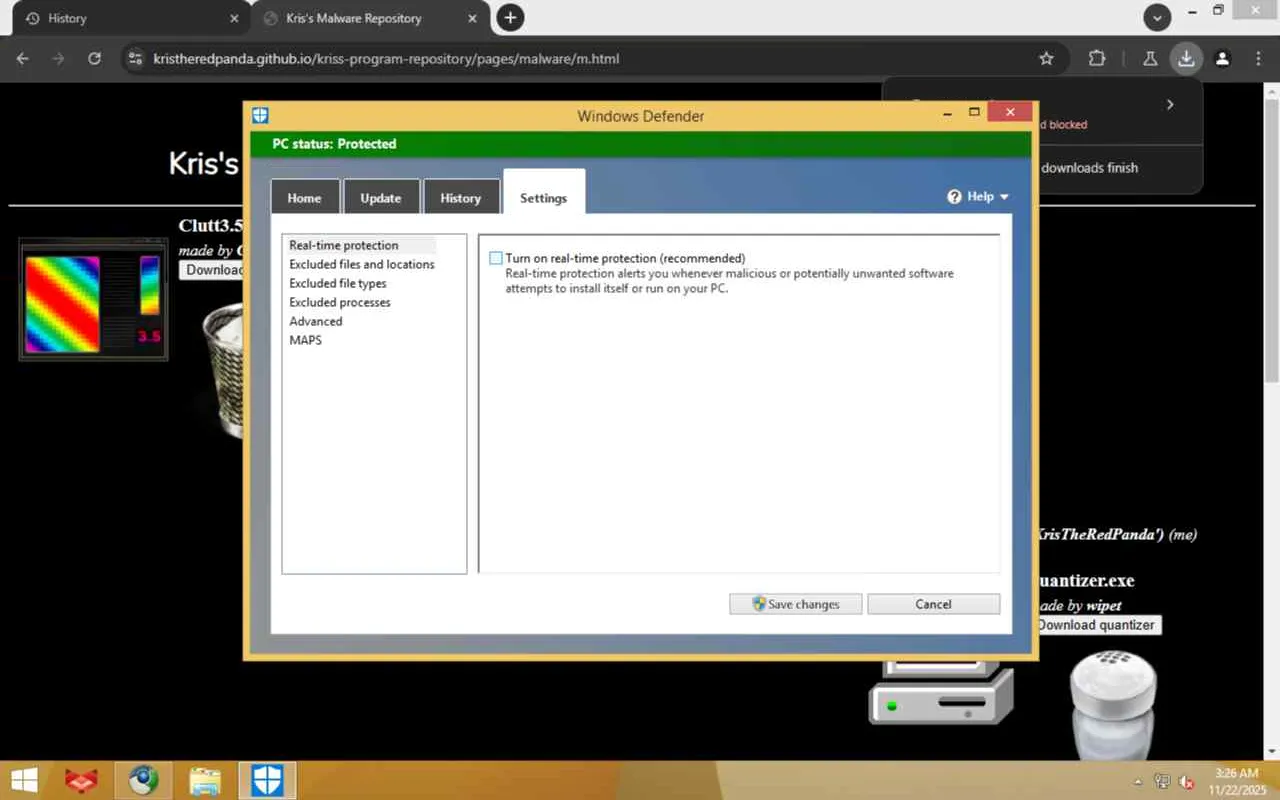Screen dimensions: 1280x800
Task: Minimize the Windows Defender window
Action: 946,112
